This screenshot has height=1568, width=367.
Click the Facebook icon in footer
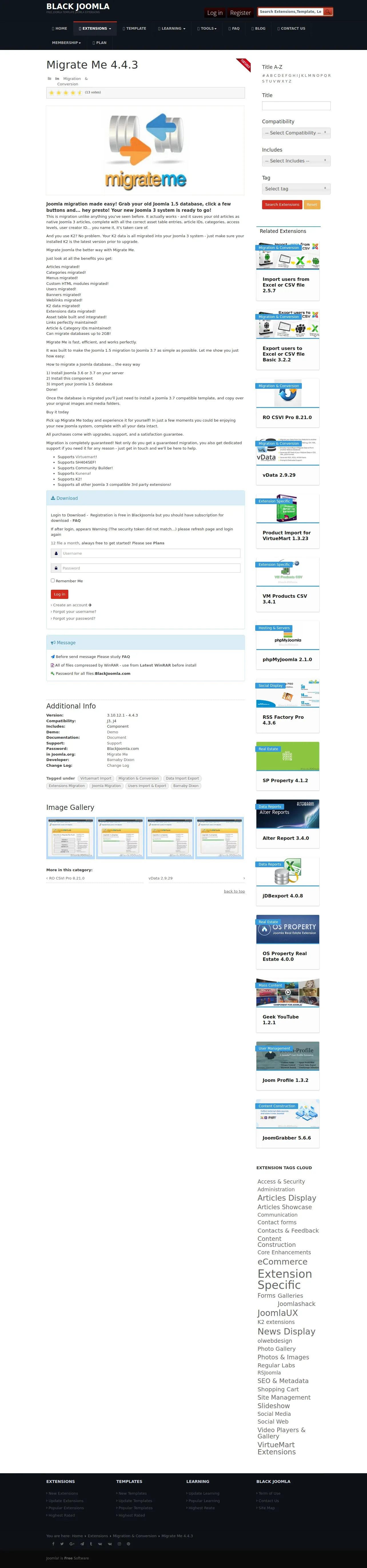54,1544
